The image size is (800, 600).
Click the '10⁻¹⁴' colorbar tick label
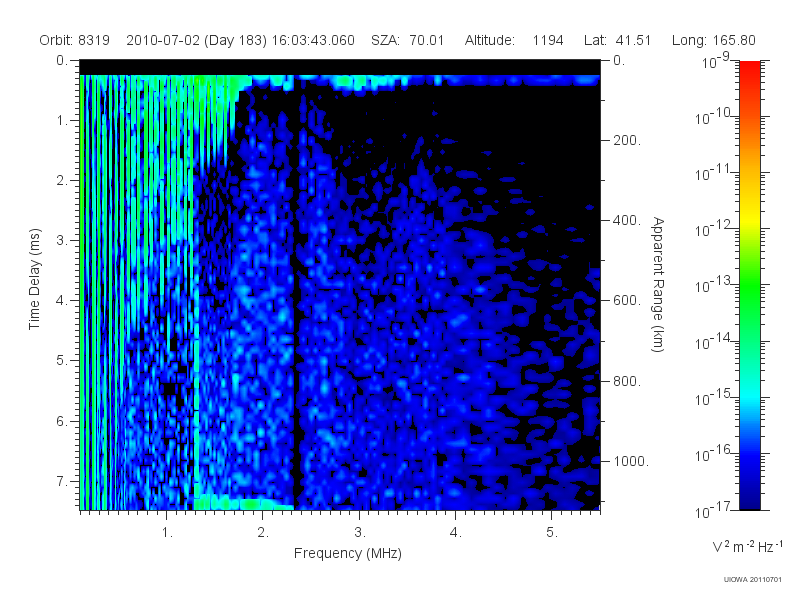[x=713, y=341]
